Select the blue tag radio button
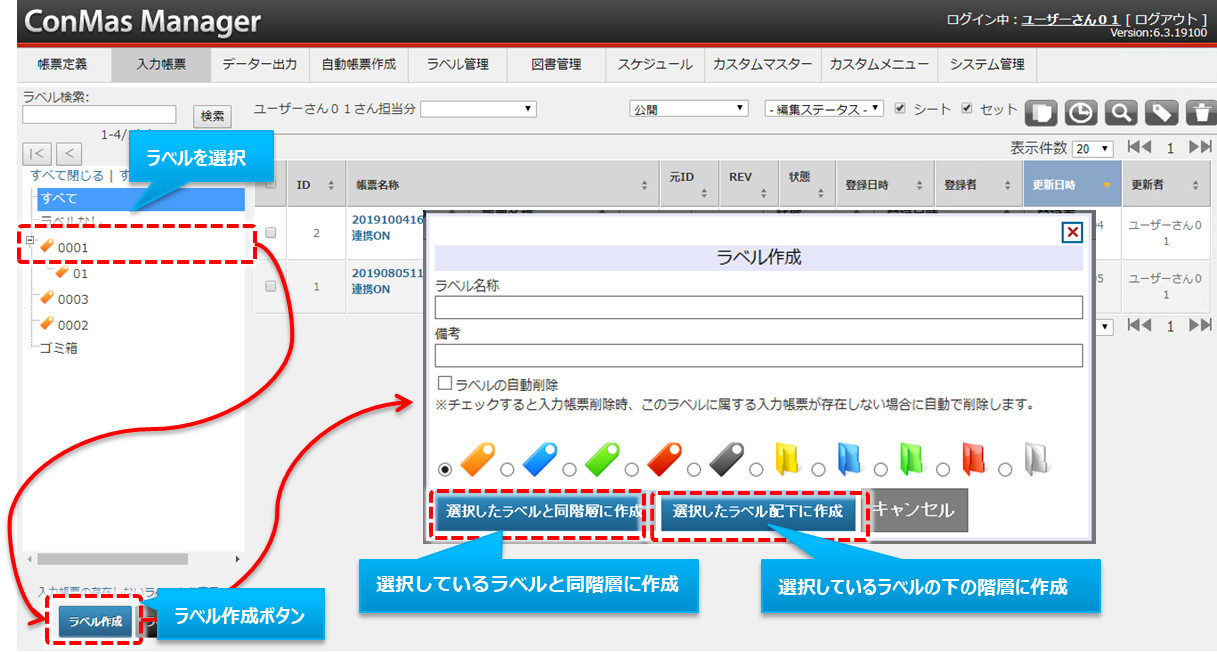 (507, 469)
